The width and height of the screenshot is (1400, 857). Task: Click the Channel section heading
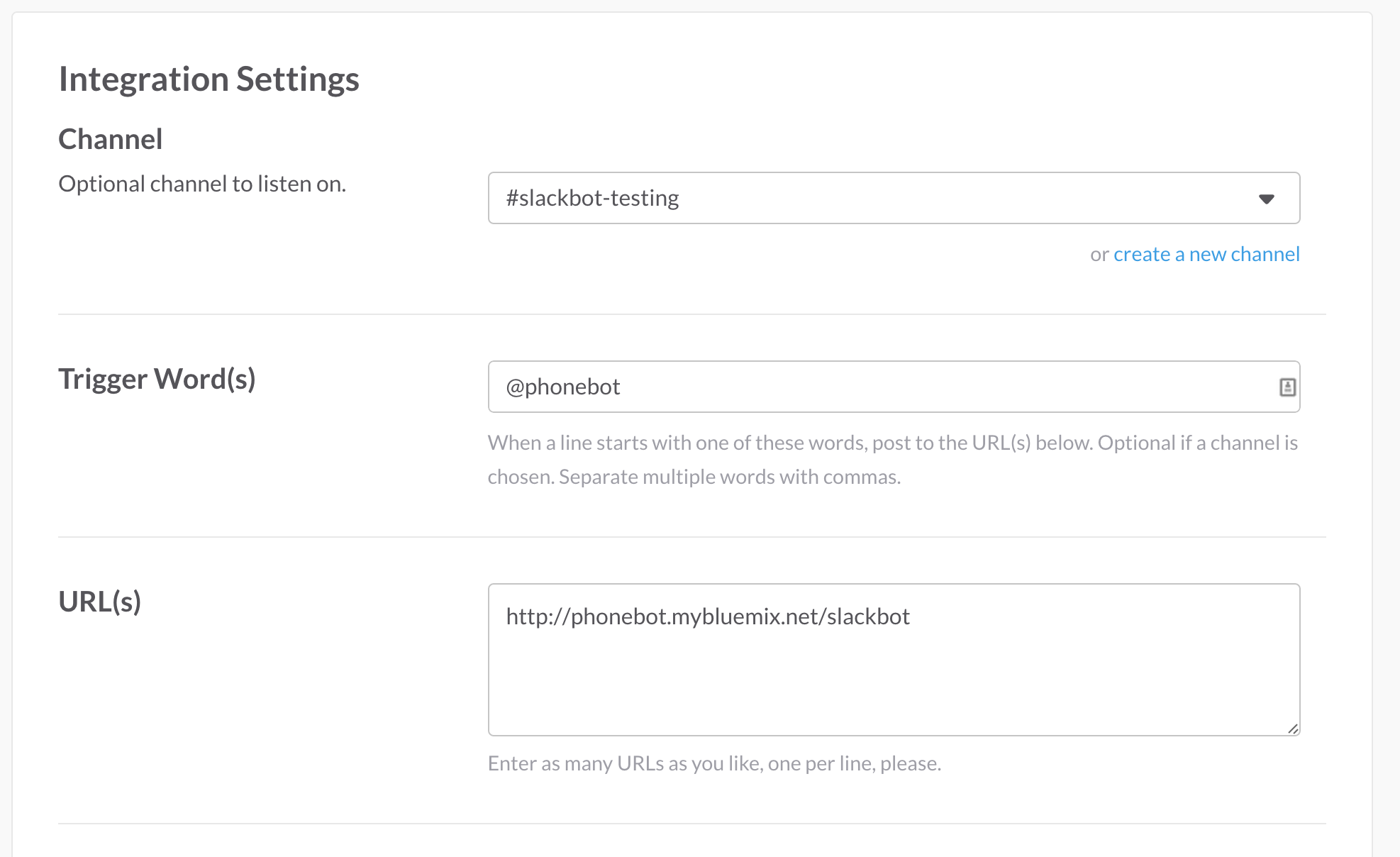tap(111, 139)
